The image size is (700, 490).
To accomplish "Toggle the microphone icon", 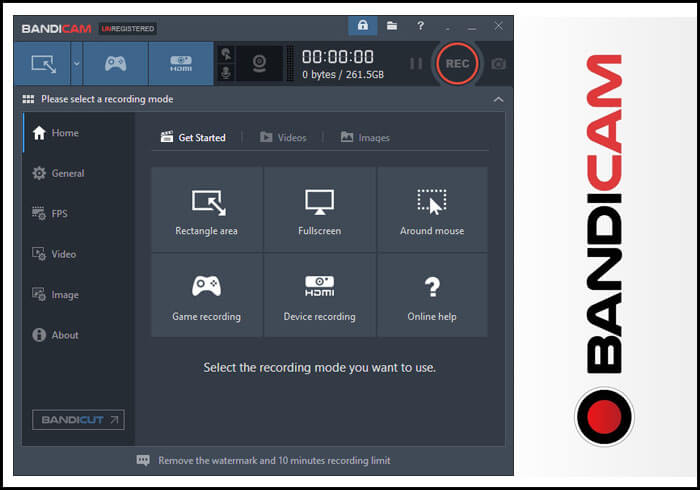I will coord(226,73).
